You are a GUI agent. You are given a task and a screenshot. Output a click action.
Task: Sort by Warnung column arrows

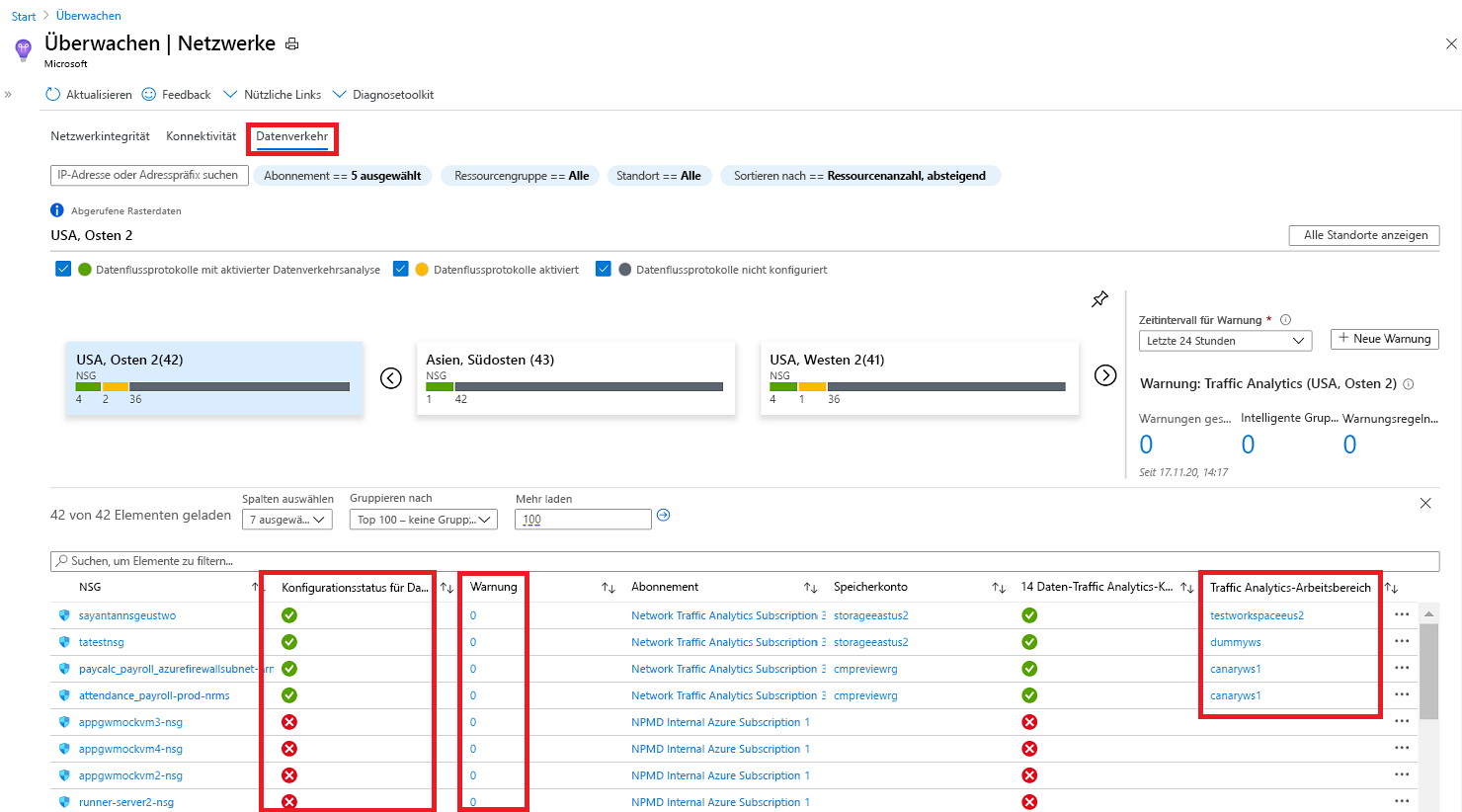pyautogui.click(x=609, y=588)
